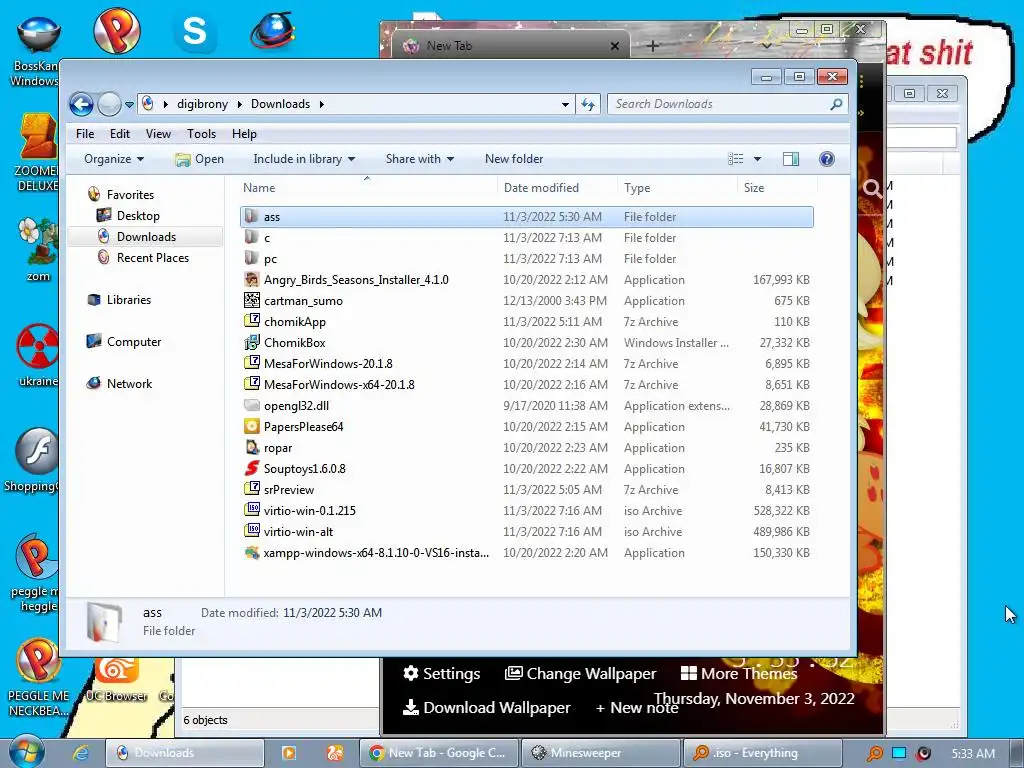
Task: Select Network in the navigation pane
Action: [129, 384]
